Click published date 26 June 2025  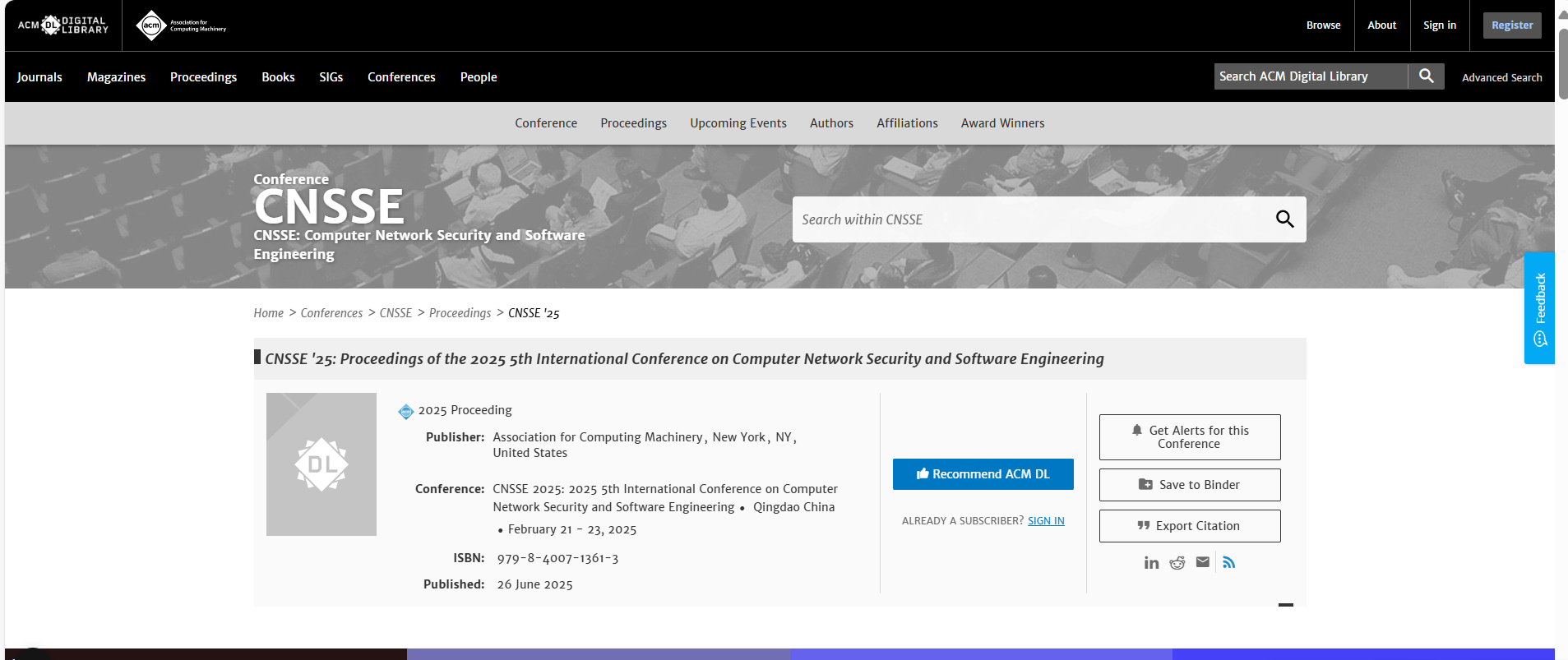[x=534, y=584]
